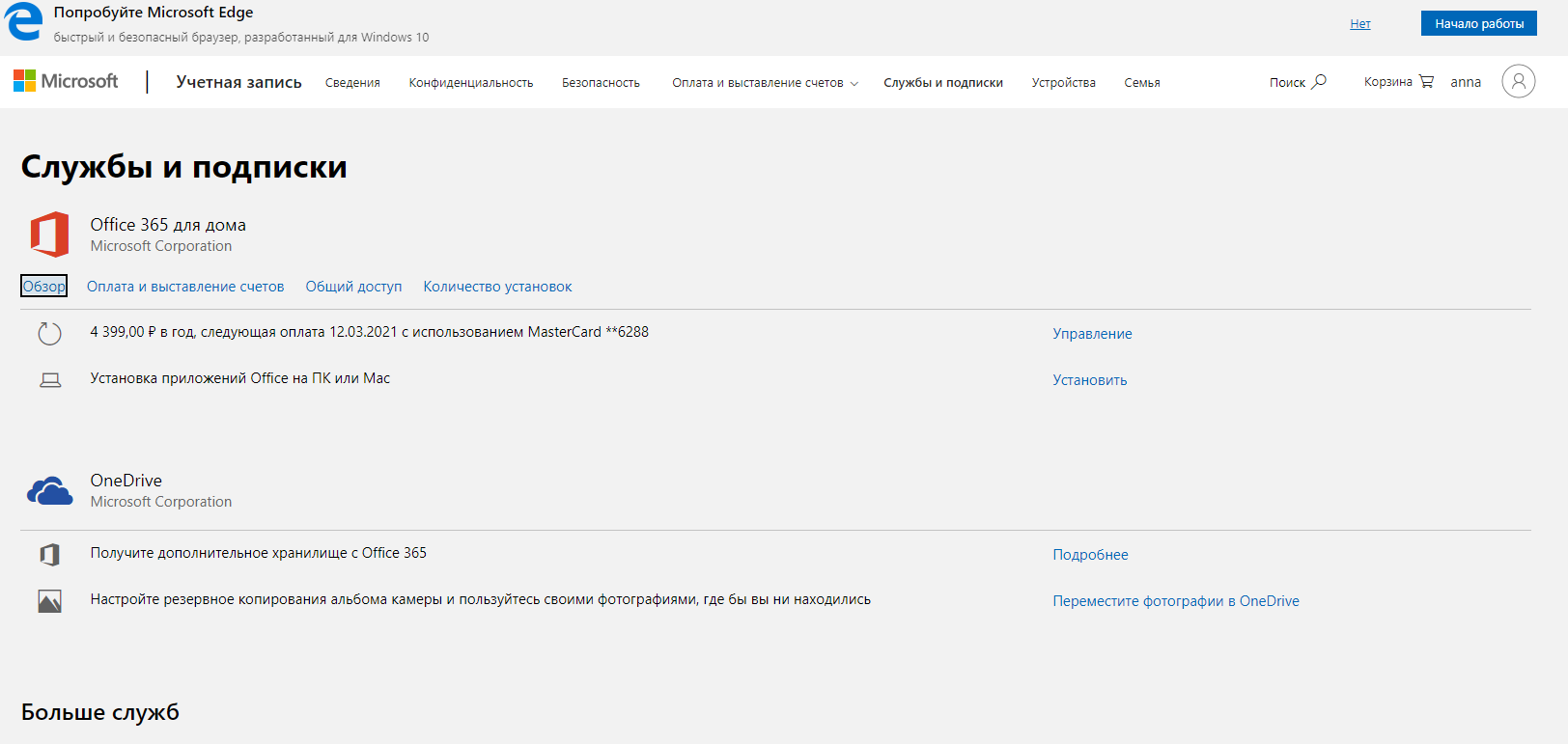This screenshot has height=744, width=1568.
Task: Switch to Общий доступ tab
Action: [353, 287]
